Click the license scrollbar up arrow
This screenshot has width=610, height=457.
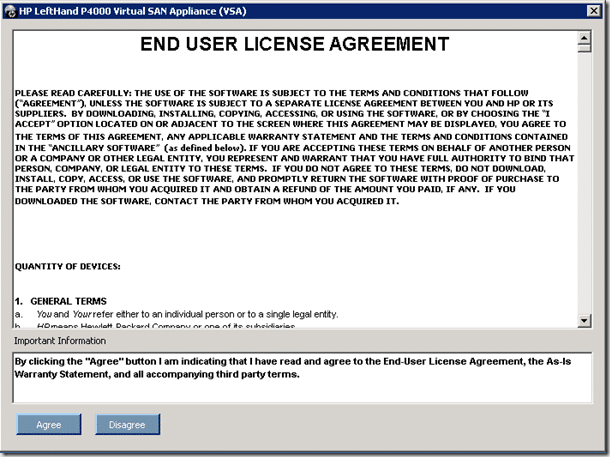coord(584,38)
